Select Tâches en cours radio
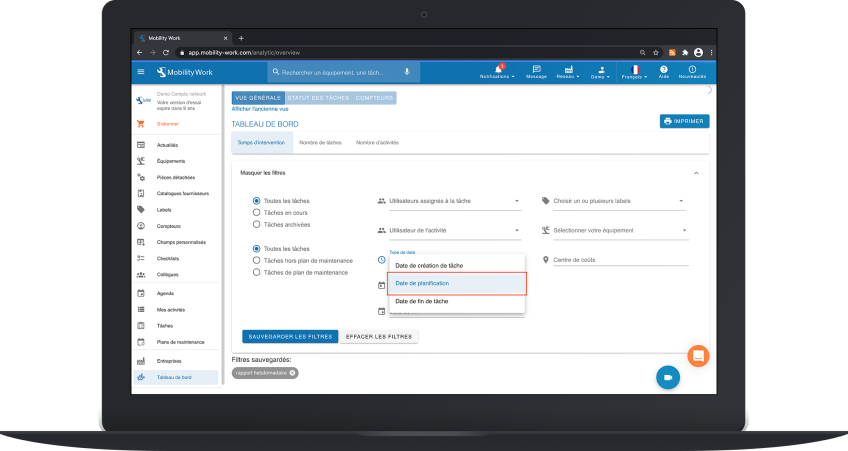 [257, 213]
